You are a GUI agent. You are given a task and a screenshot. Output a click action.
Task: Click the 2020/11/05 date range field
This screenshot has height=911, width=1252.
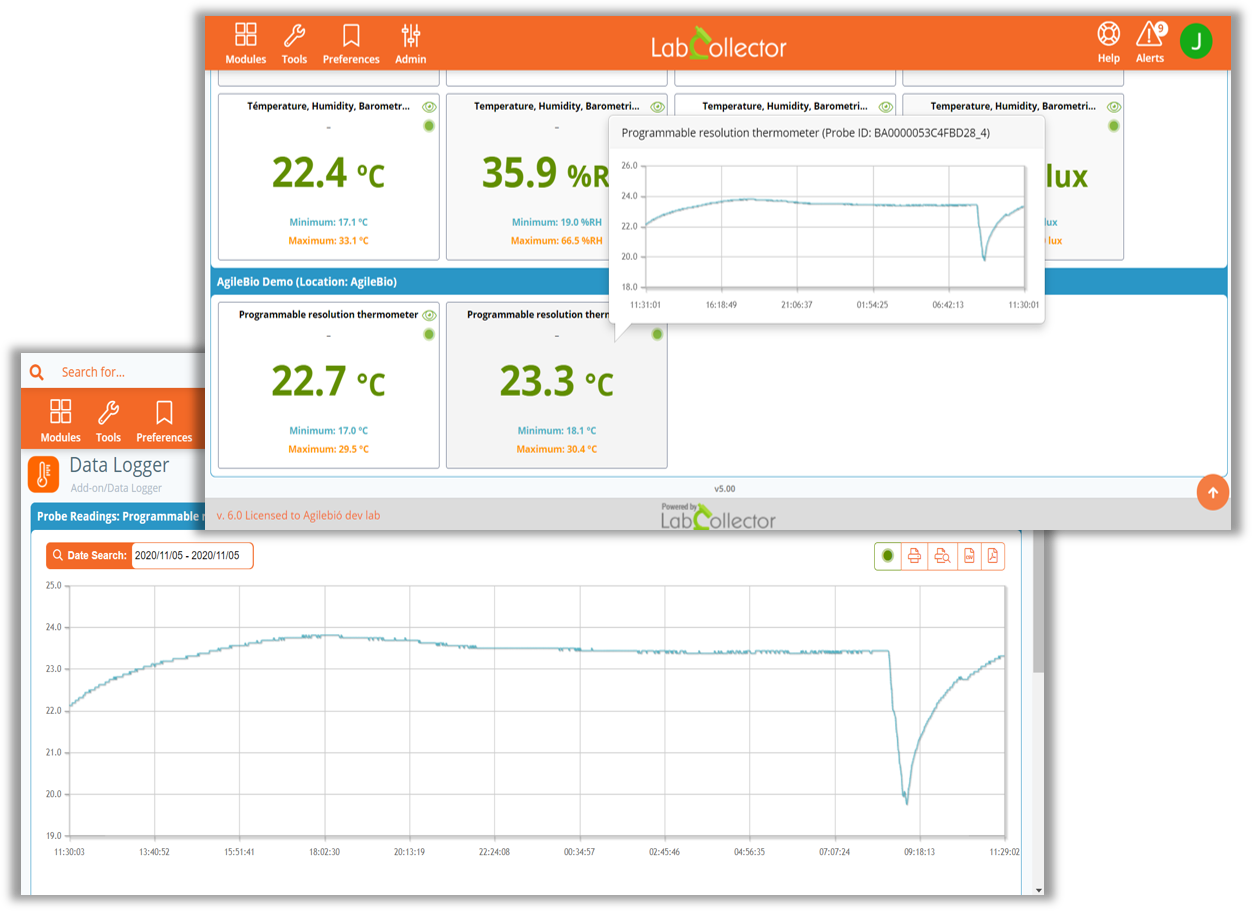(192, 555)
